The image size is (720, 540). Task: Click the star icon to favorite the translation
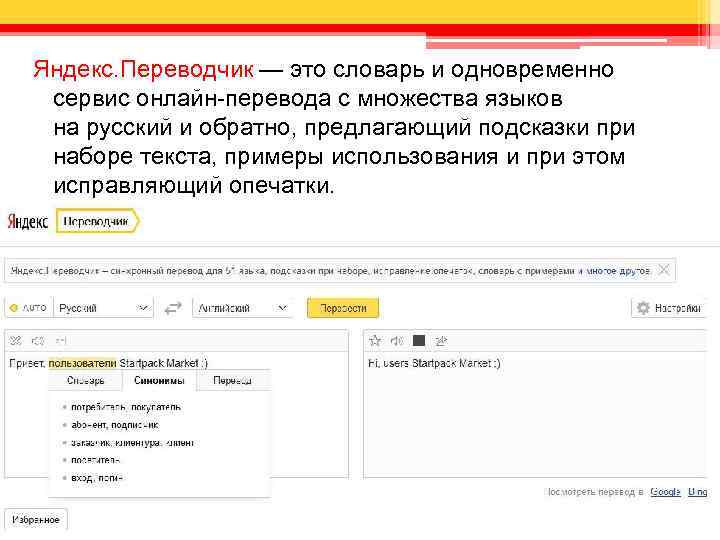coord(375,341)
